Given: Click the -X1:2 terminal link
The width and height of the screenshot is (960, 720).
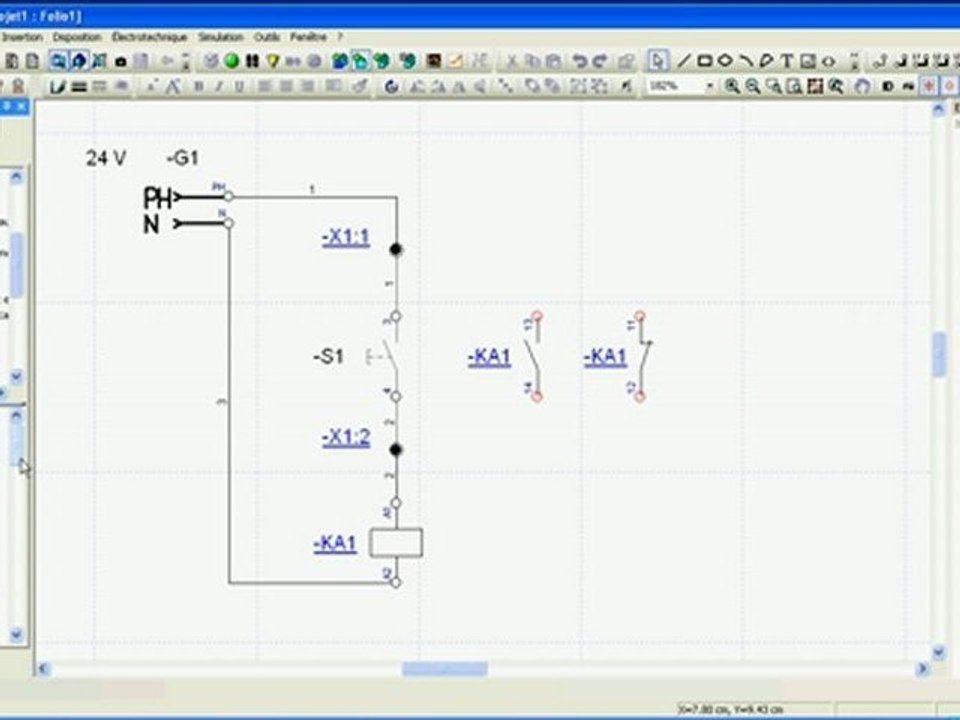Looking at the screenshot, I should tap(346, 438).
